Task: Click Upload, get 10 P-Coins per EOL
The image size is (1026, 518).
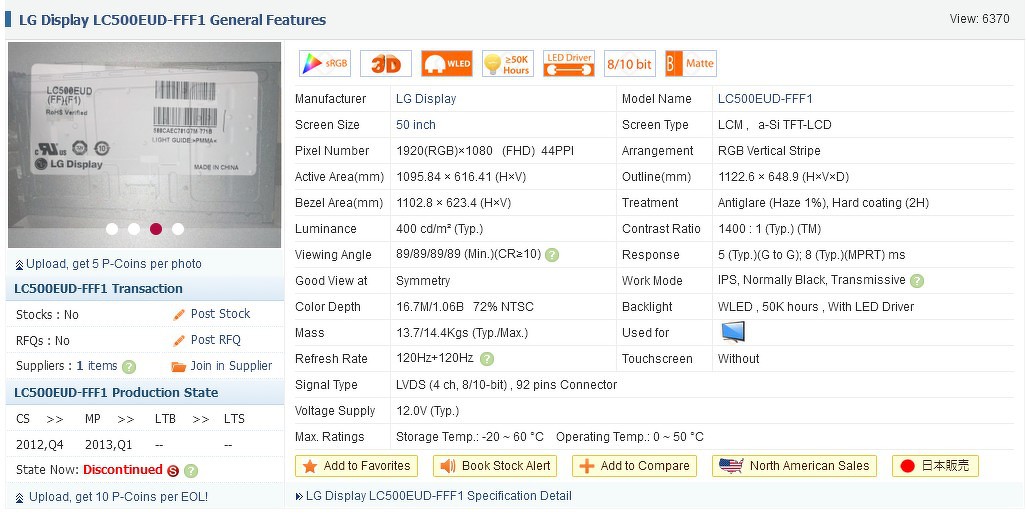Action: (118, 497)
